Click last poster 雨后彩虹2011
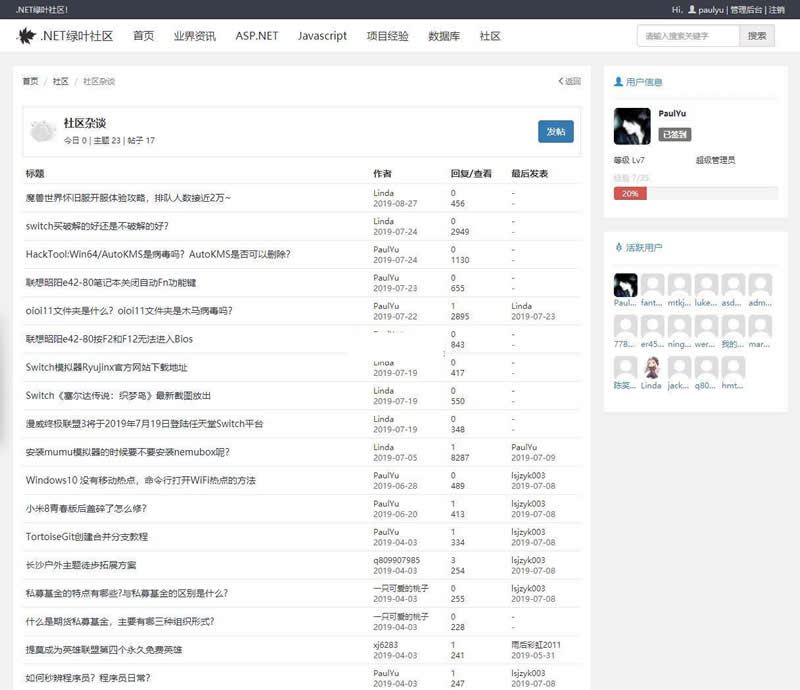 coord(536,645)
